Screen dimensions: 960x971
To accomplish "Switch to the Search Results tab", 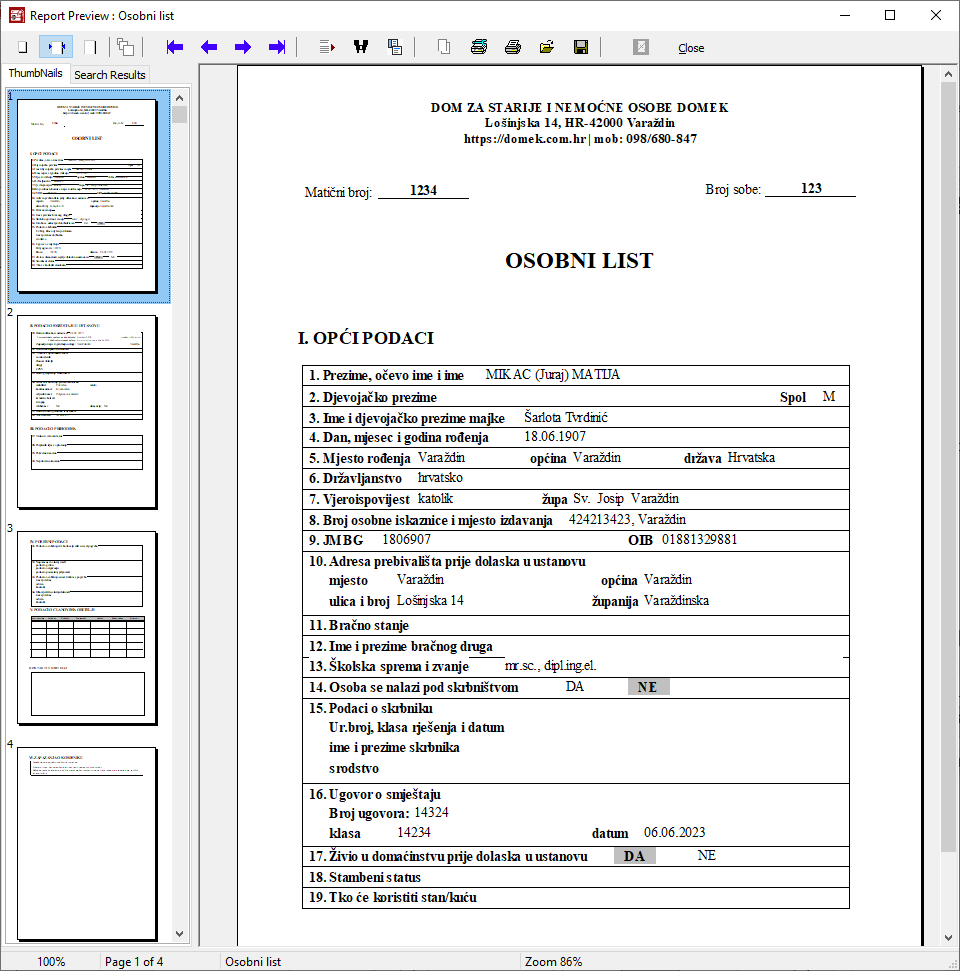I will [110, 74].
